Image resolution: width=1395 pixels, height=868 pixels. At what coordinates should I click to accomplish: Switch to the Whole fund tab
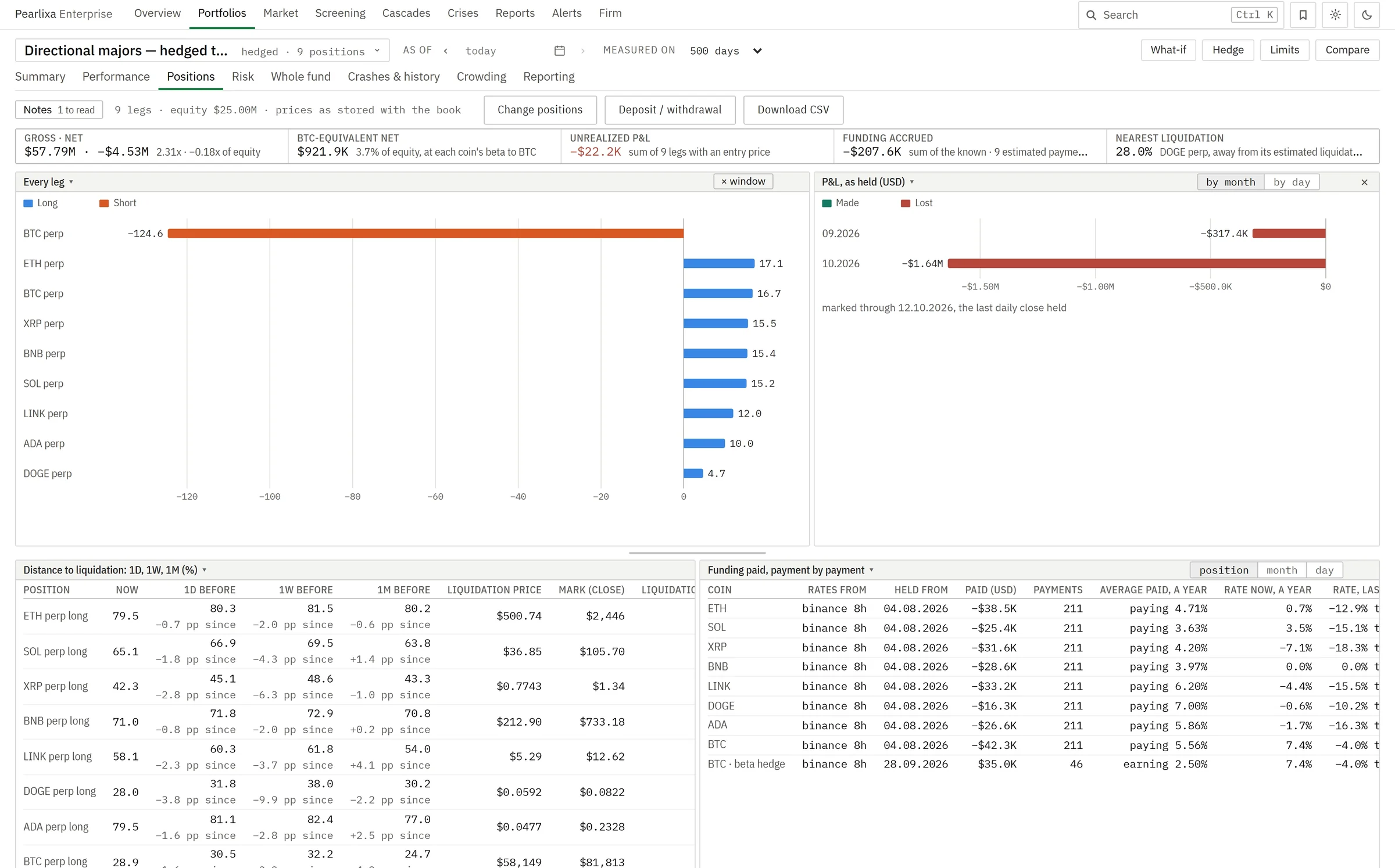point(301,77)
